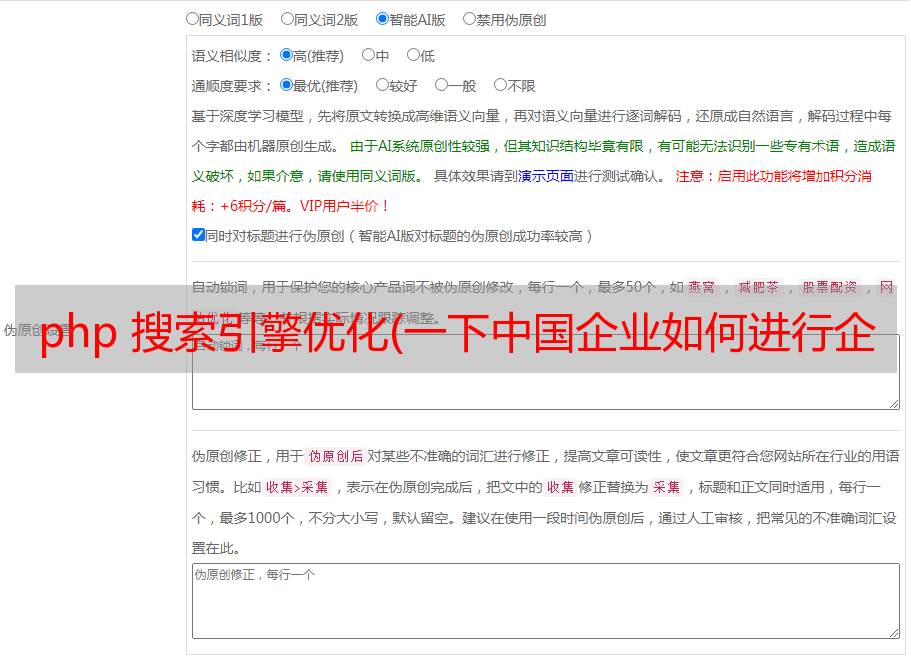The width and height of the screenshot is (911, 658).
Task: Click the 自动锁词 textarea
Action: 546,372
